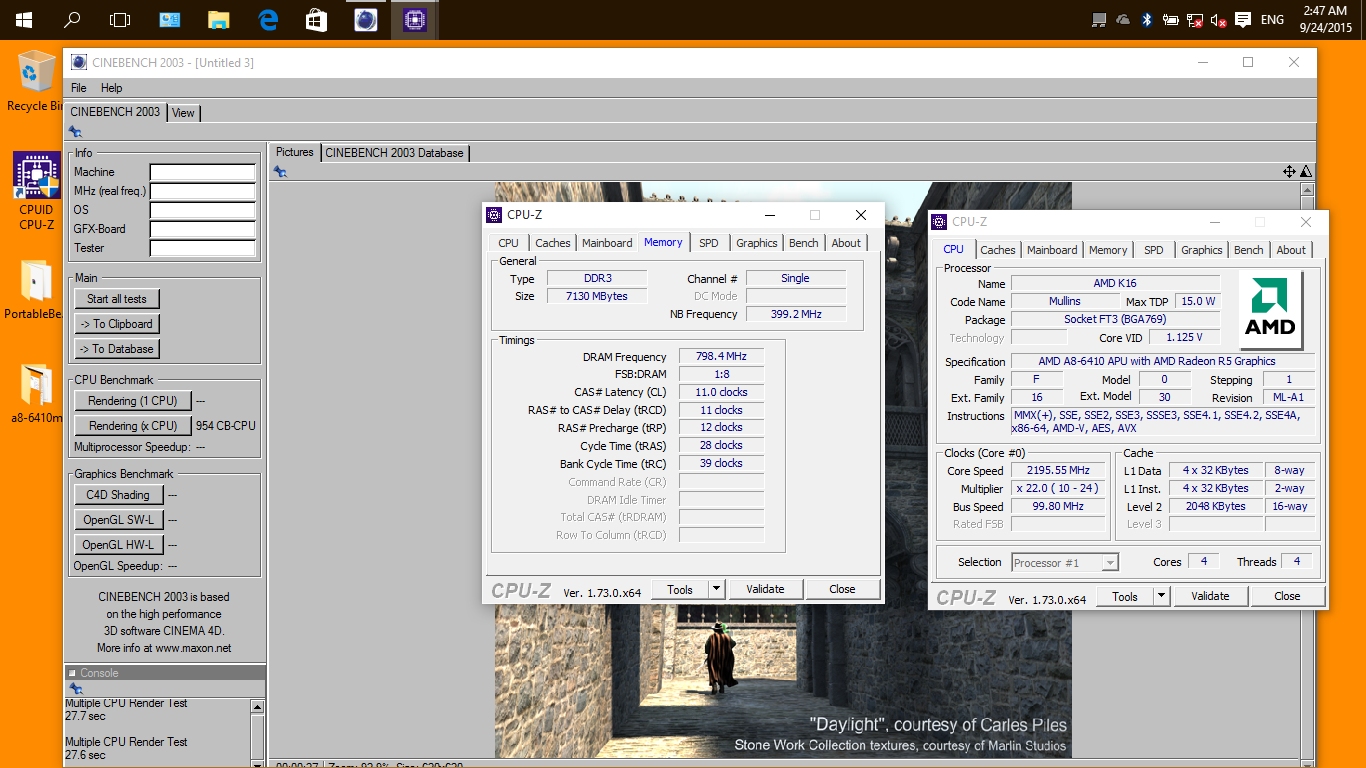Click the AMD logo in CPU-Z

(1269, 308)
